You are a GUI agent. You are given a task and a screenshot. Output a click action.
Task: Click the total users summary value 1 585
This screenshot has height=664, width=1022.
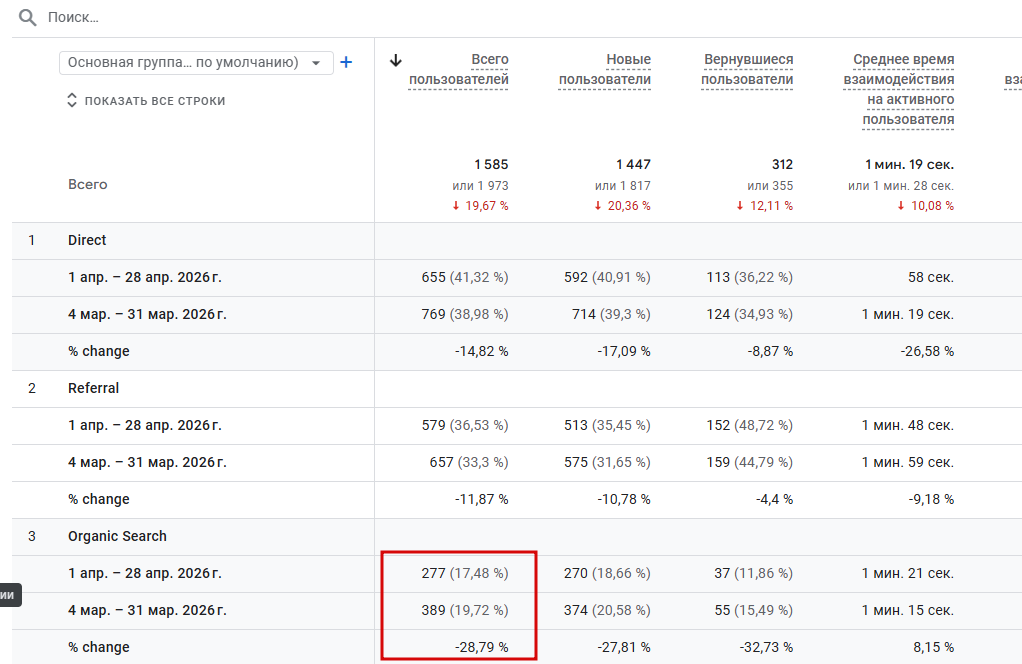491,164
